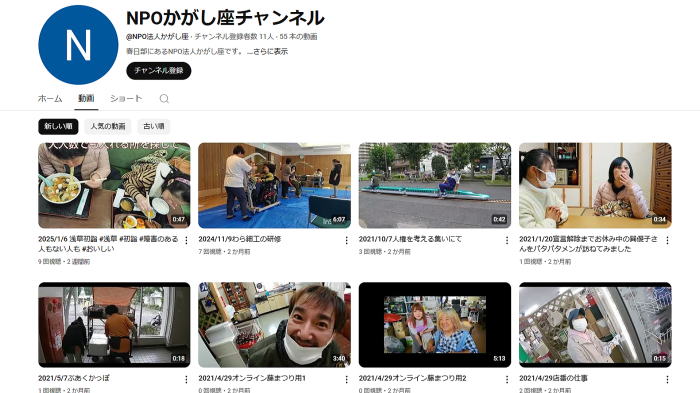Play the わら細工の研修 blue tarp thumbnail
Screen dimensions: 700x393
point(275,185)
